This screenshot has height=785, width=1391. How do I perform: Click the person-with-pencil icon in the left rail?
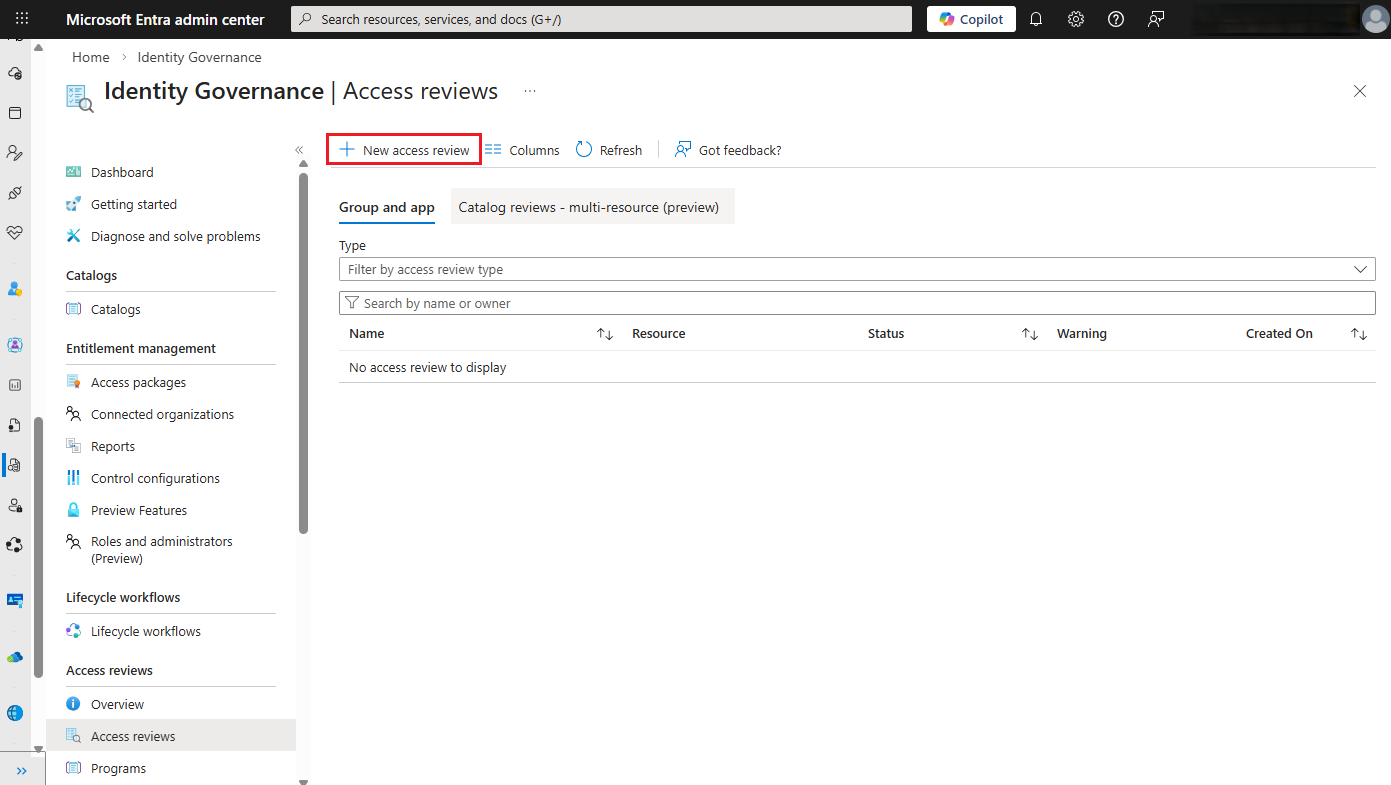tap(15, 152)
